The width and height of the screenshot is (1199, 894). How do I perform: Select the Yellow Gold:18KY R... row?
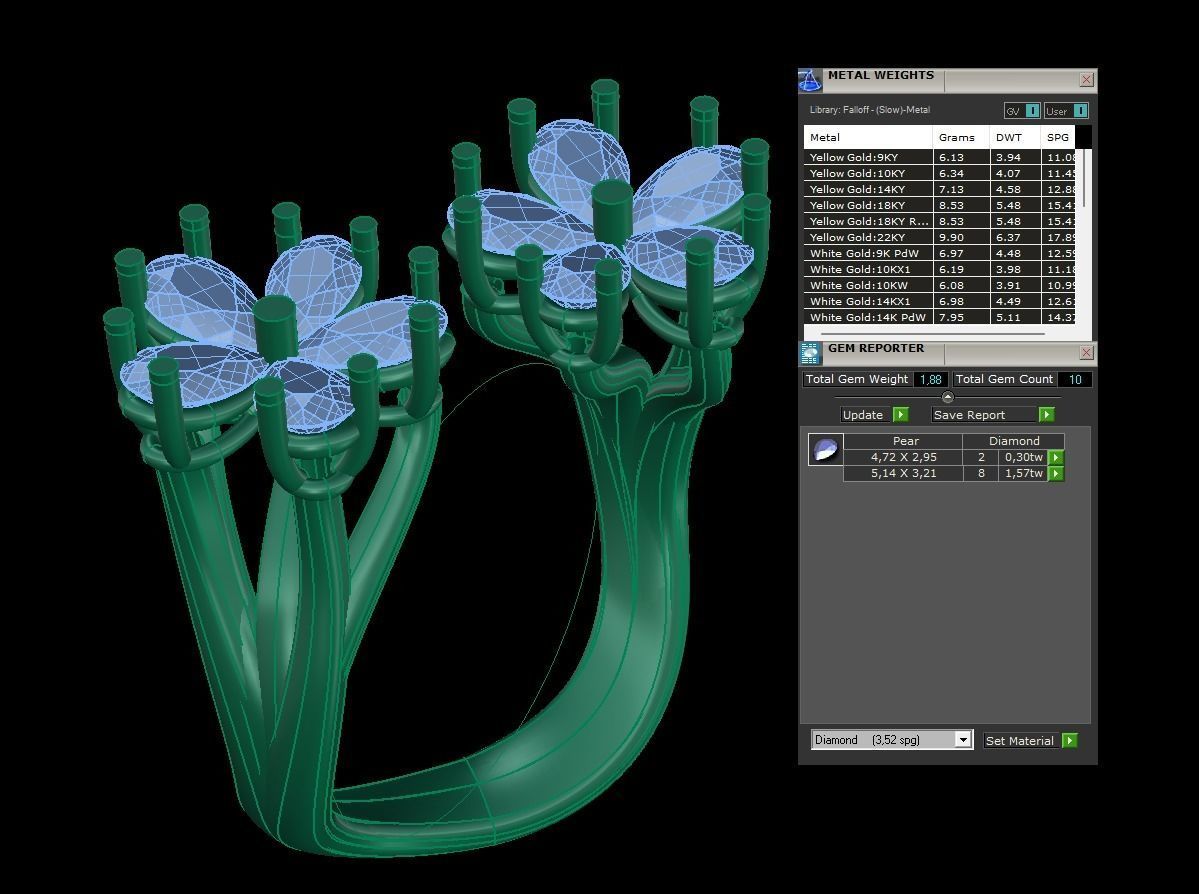coord(940,222)
